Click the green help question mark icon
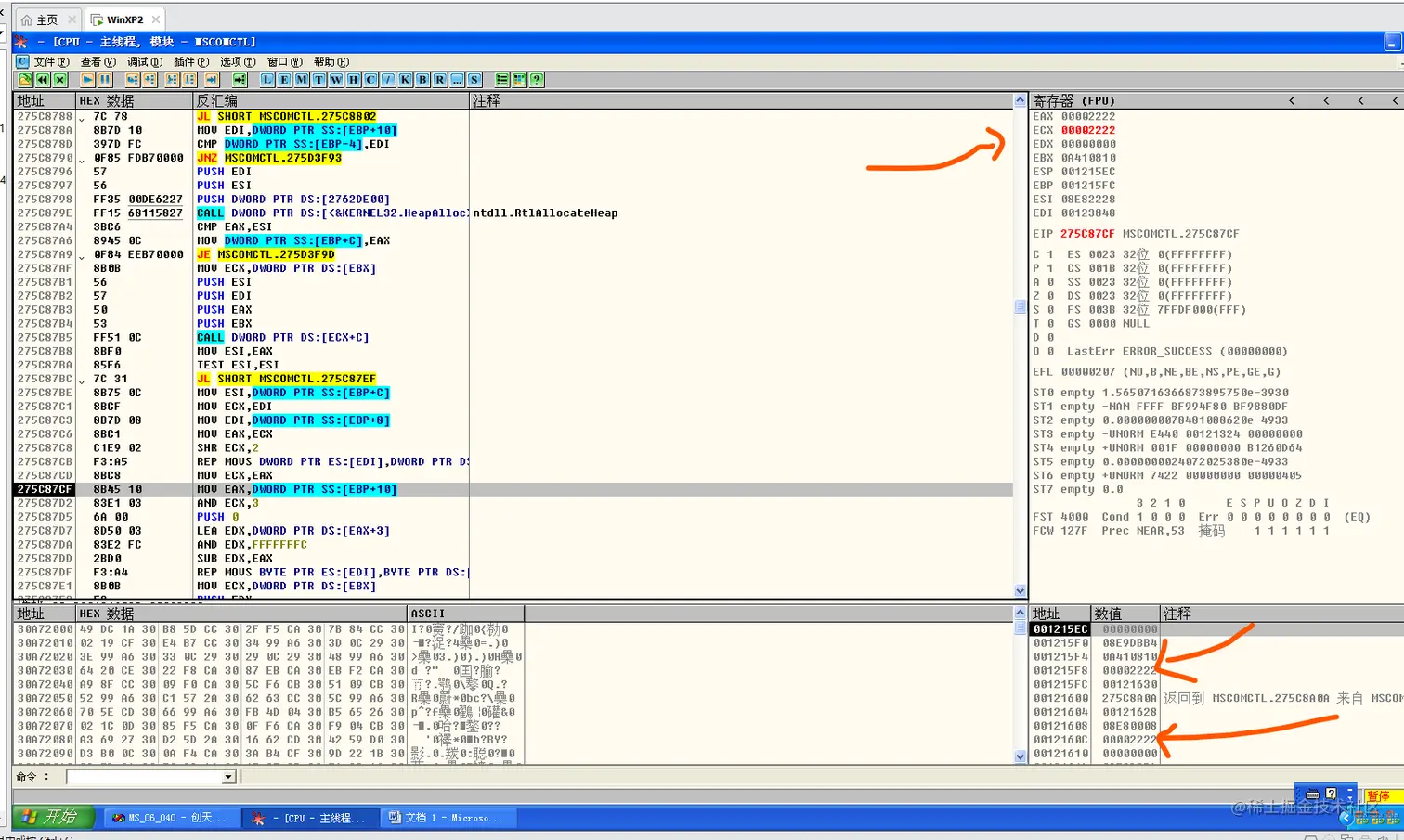The image size is (1404, 840). (x=537, y=80)
